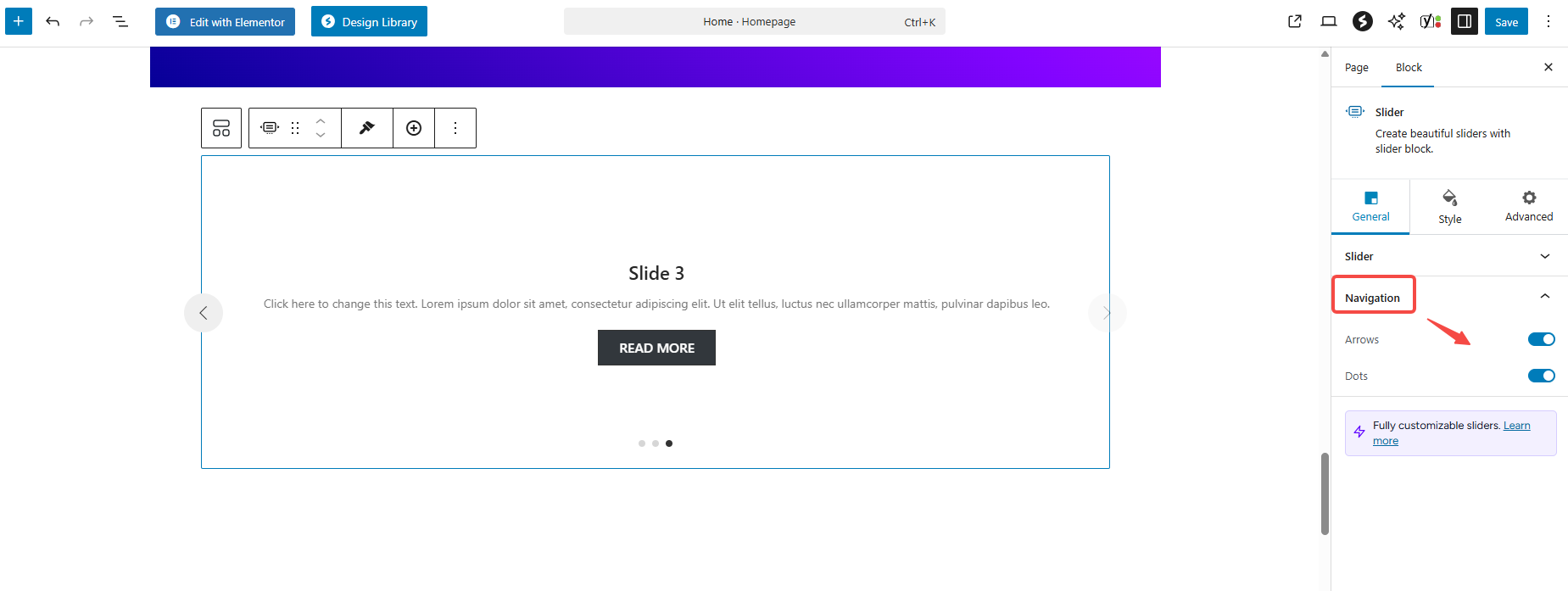The height and width of the screenshot is (591, 1568).
Task: Open the Style tab
Action: [x=1449, y=207]
